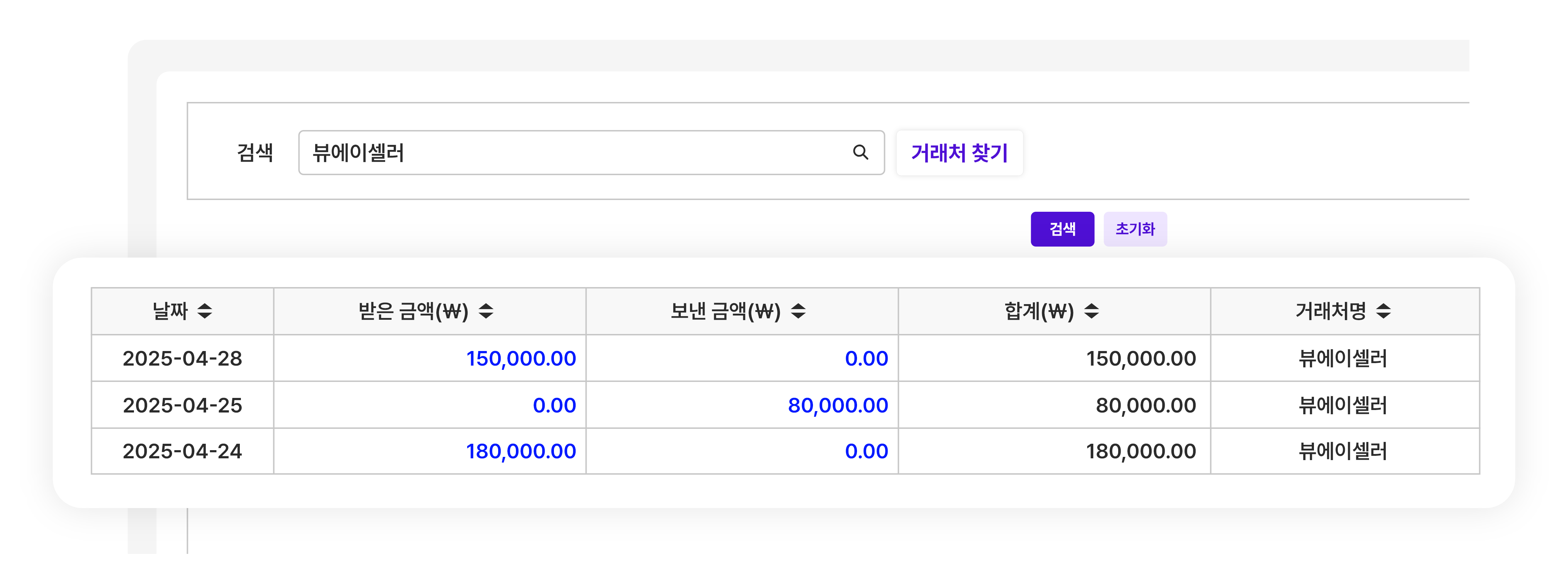Open the 180,000.00 received amount link
Image resolution: width=1568 pixels, height=561 pixels.
tap(521, 452)
